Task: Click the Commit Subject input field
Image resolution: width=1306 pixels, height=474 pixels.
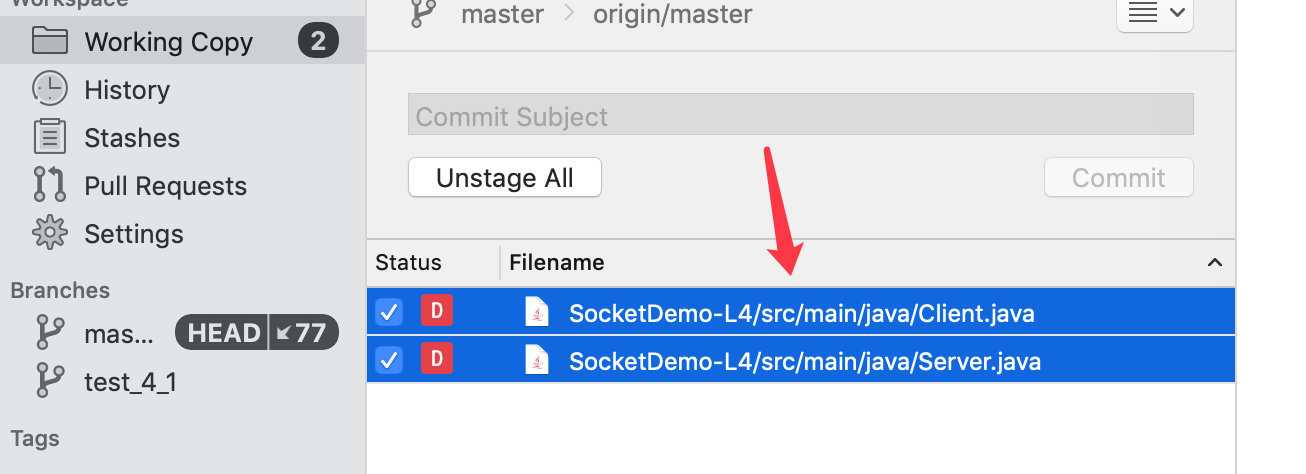Action: (x=800, y=116)
